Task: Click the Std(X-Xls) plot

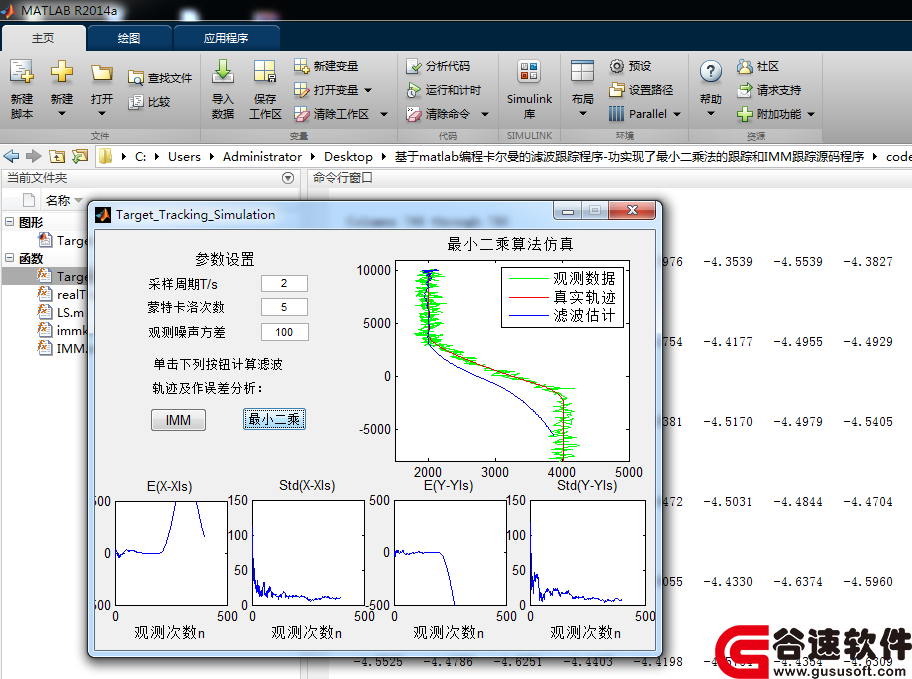Action: click(x=308, y=553)
